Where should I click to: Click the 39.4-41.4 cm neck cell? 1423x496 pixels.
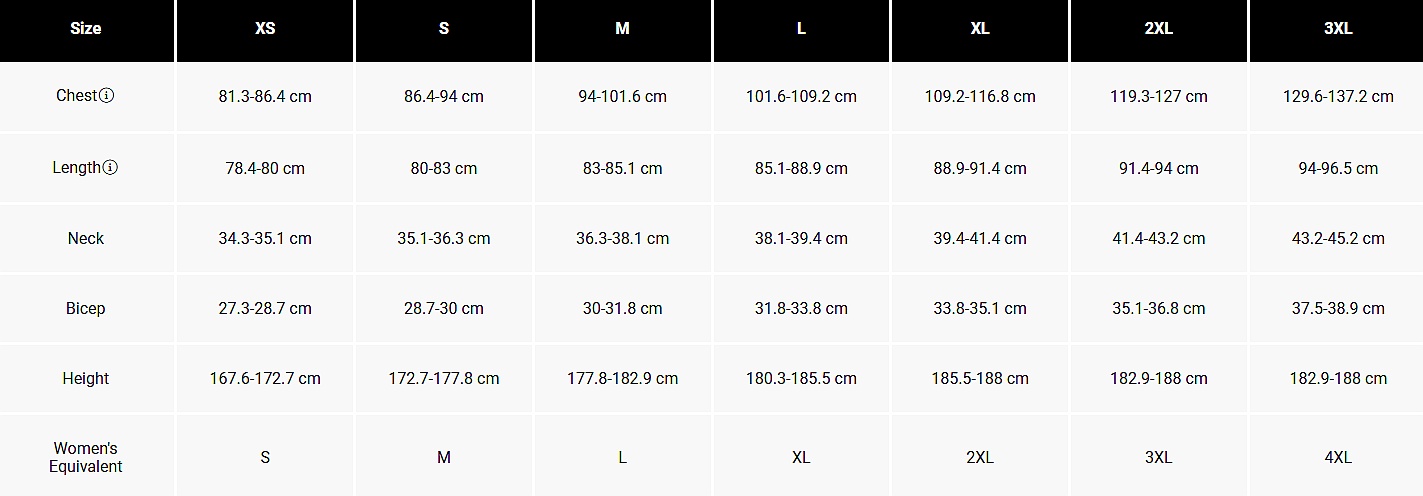980,238
